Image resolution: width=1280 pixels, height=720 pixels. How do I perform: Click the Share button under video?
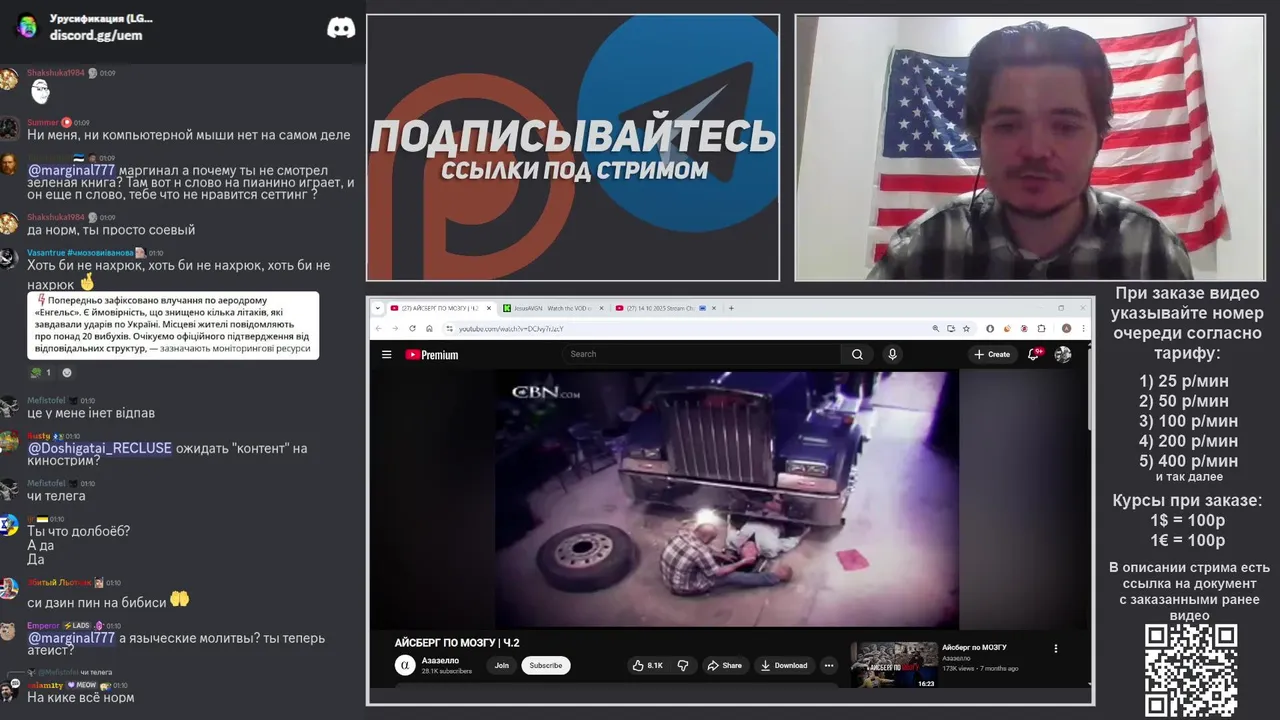tap(725, 665)
